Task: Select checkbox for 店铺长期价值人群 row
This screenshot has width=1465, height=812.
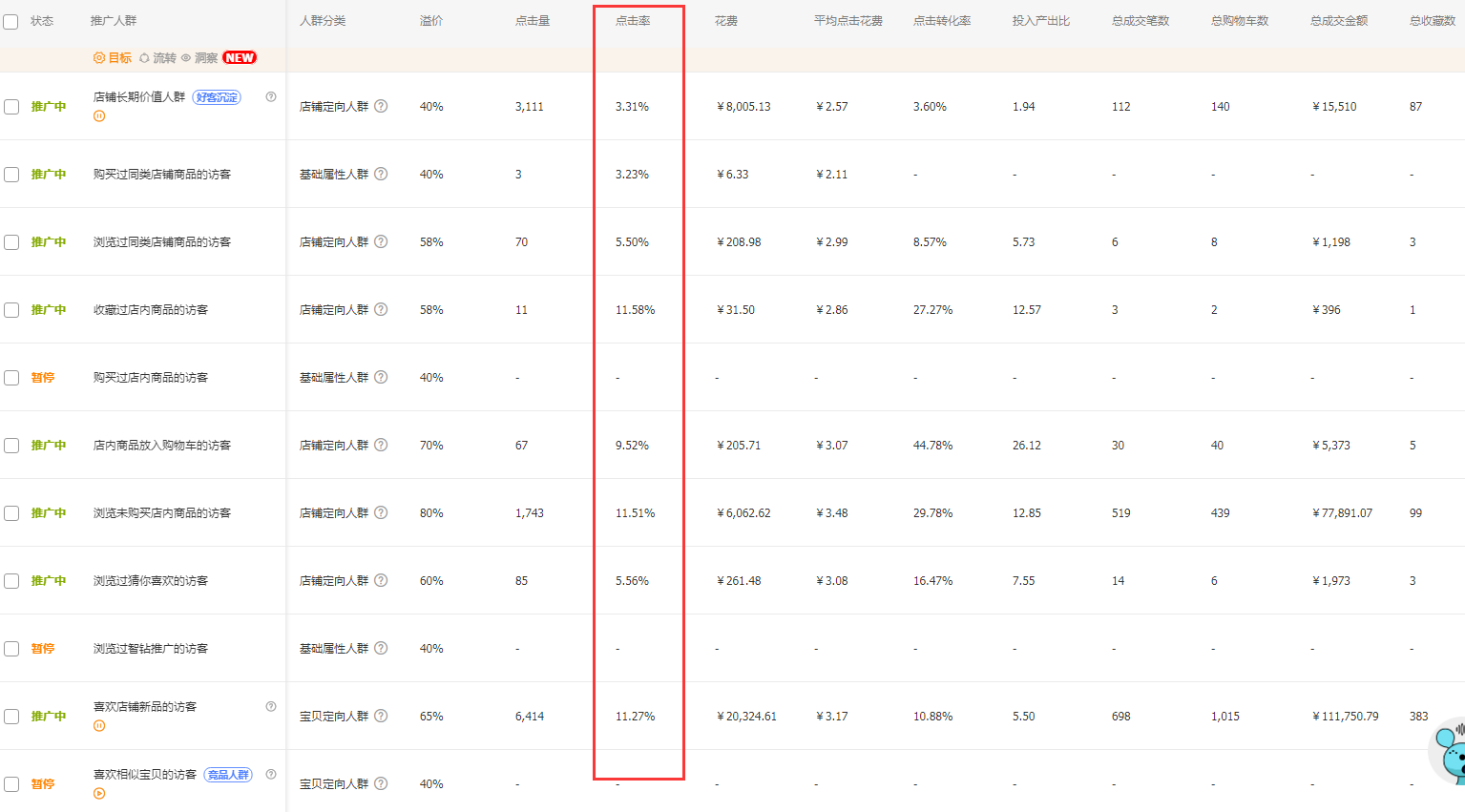Action: pyautogui.click(x=11, y=107)
